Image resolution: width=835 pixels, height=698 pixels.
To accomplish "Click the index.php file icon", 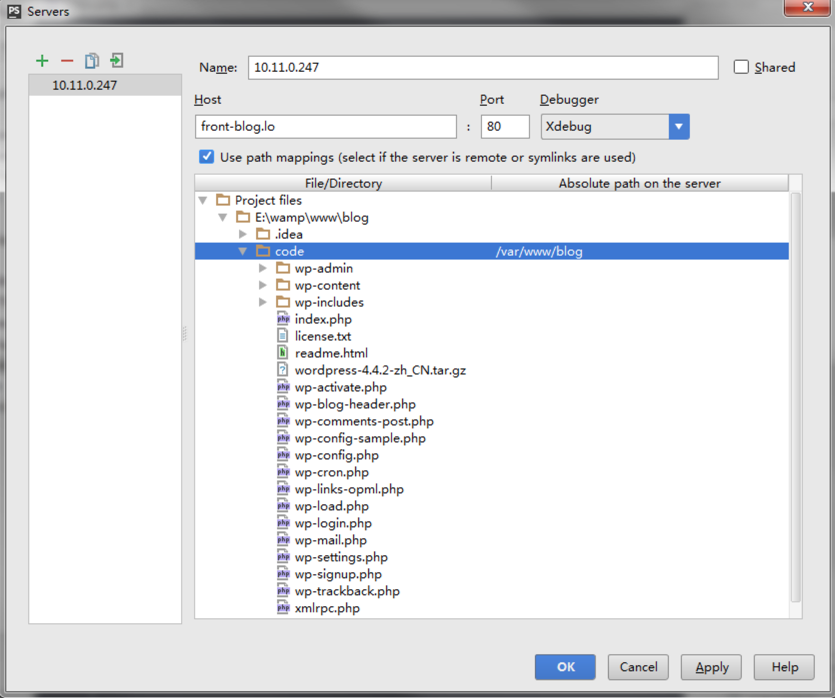I will click(283, 319).
